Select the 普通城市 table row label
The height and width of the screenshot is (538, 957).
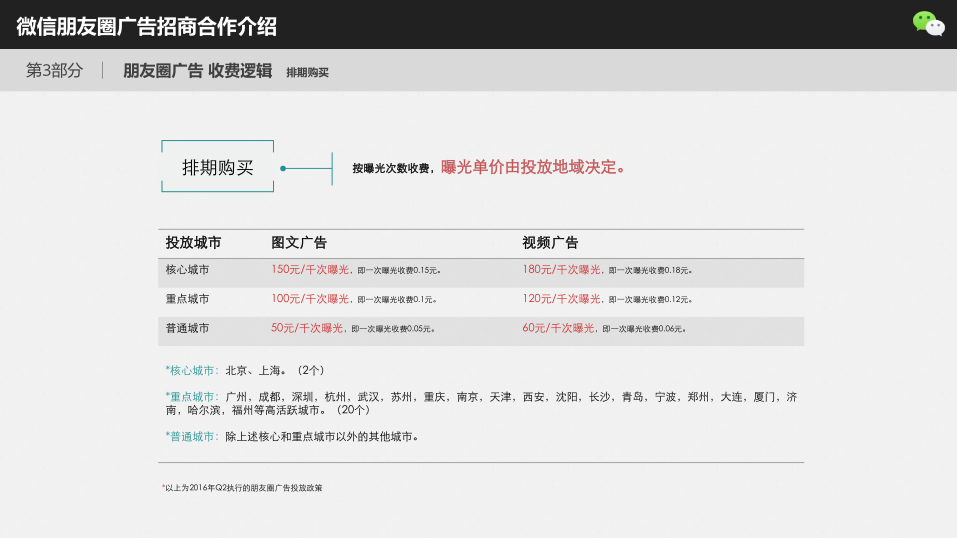click(187, 328)
